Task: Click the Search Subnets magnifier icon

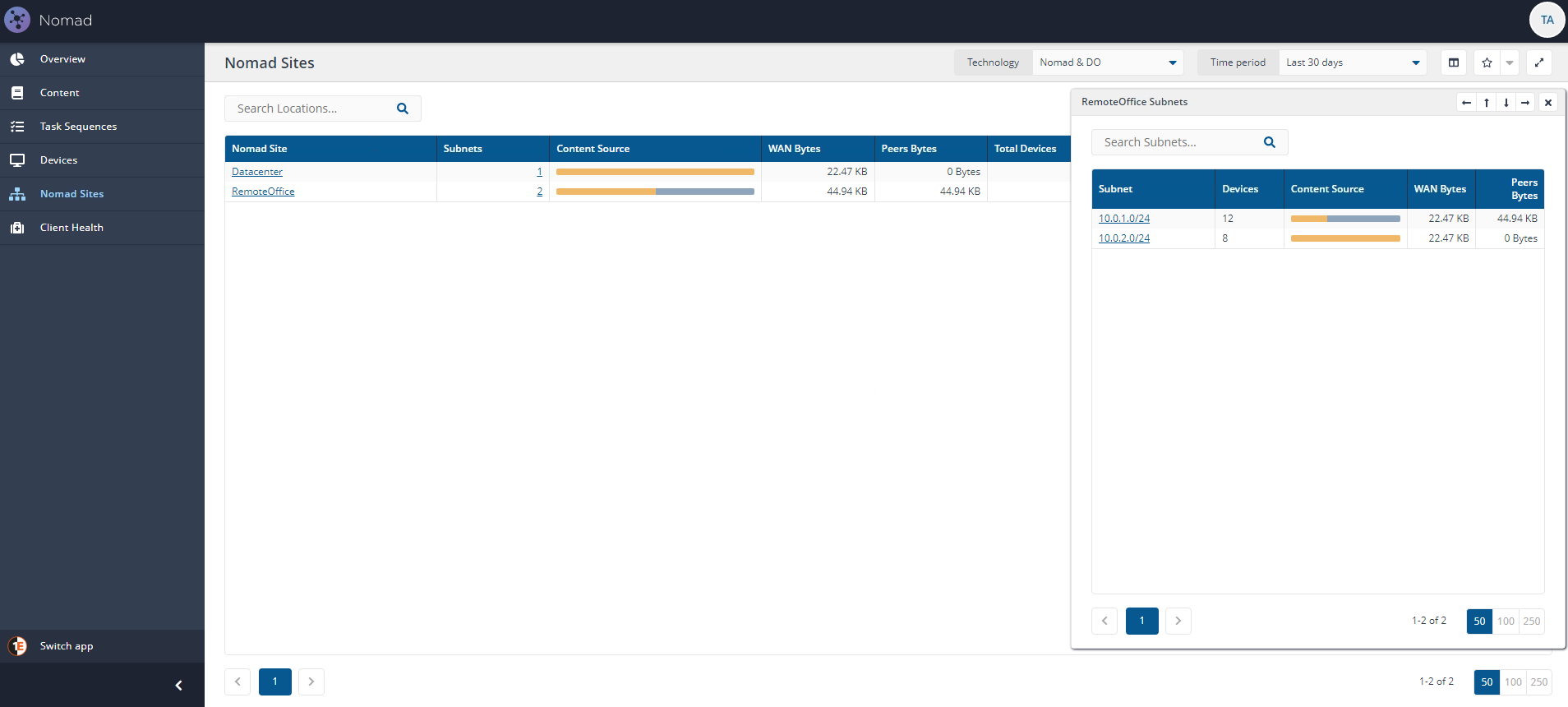Action: 1270,142
